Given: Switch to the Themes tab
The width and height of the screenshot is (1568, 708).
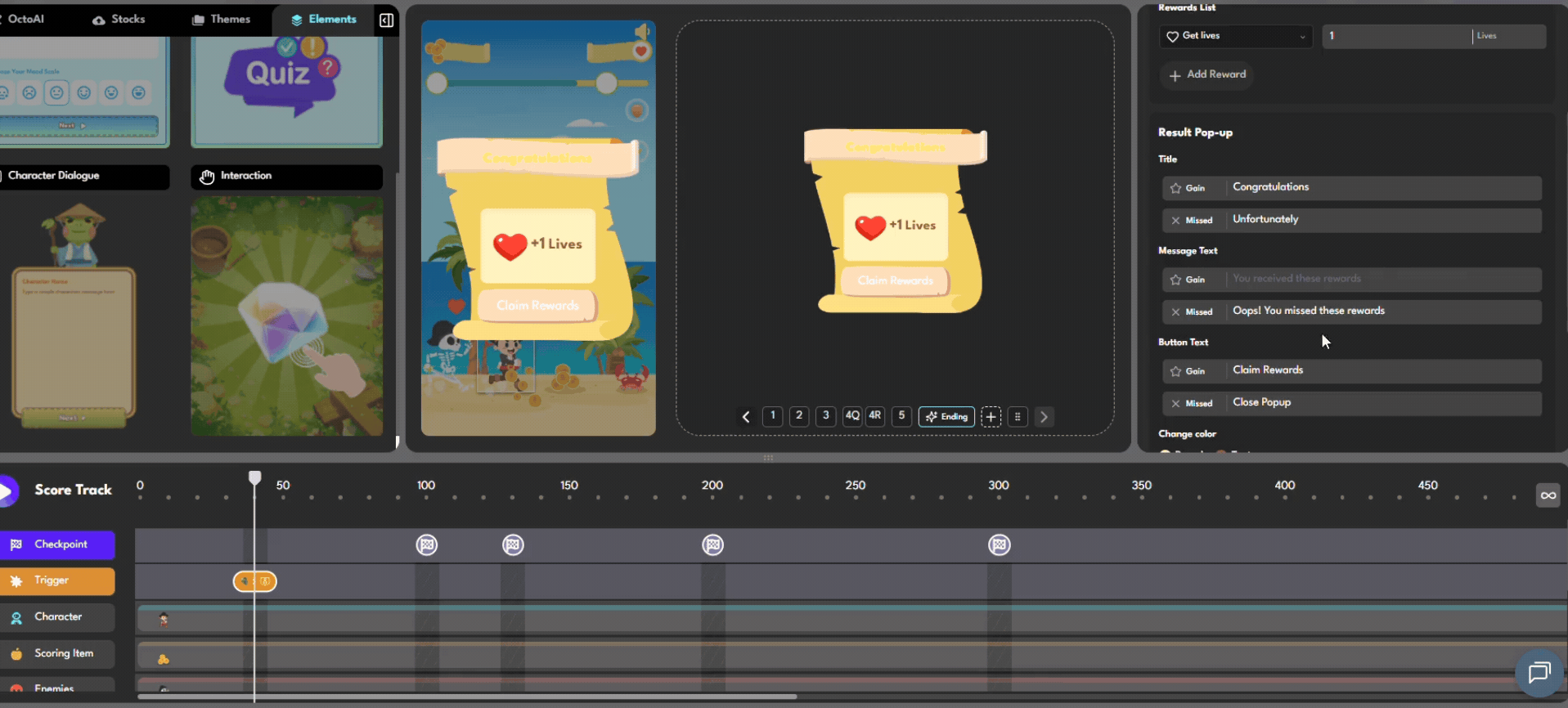Looking at the screenshot, I should coord(221,20).
